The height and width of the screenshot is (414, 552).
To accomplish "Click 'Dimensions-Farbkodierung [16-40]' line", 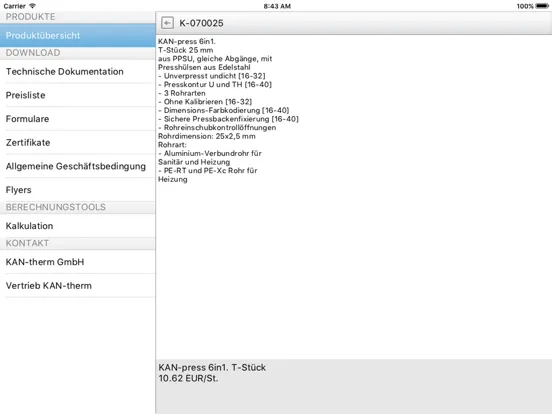I will coord(224,111).
